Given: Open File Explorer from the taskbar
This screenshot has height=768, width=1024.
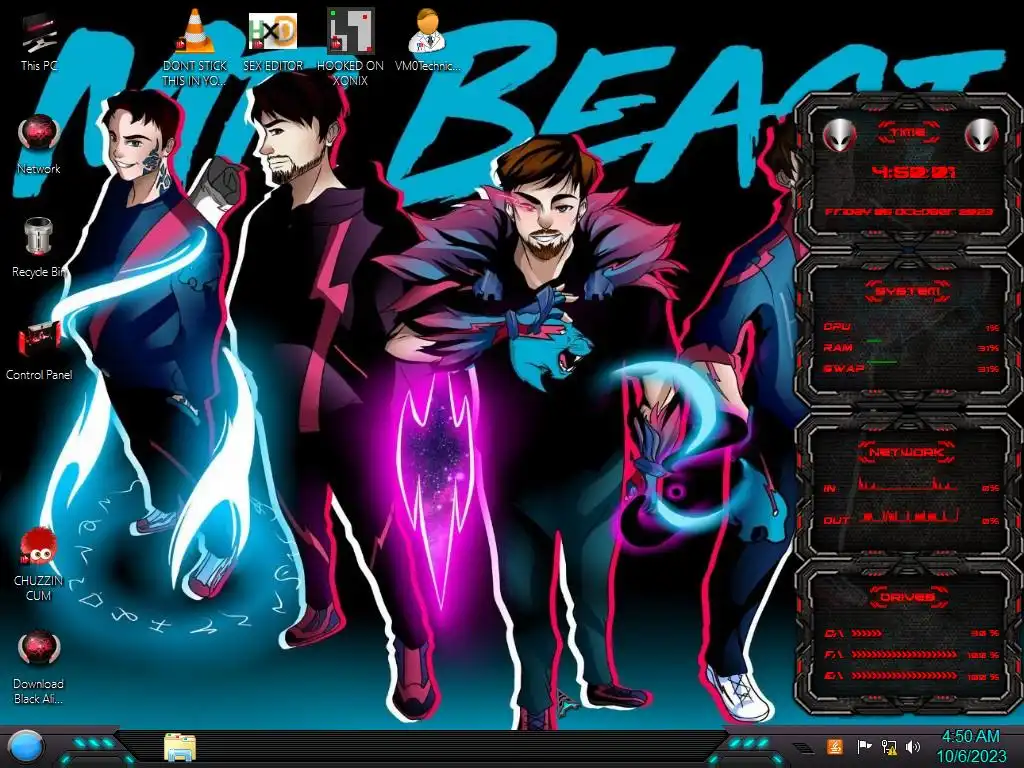Looking at the screenshot, I should (180, 747).
